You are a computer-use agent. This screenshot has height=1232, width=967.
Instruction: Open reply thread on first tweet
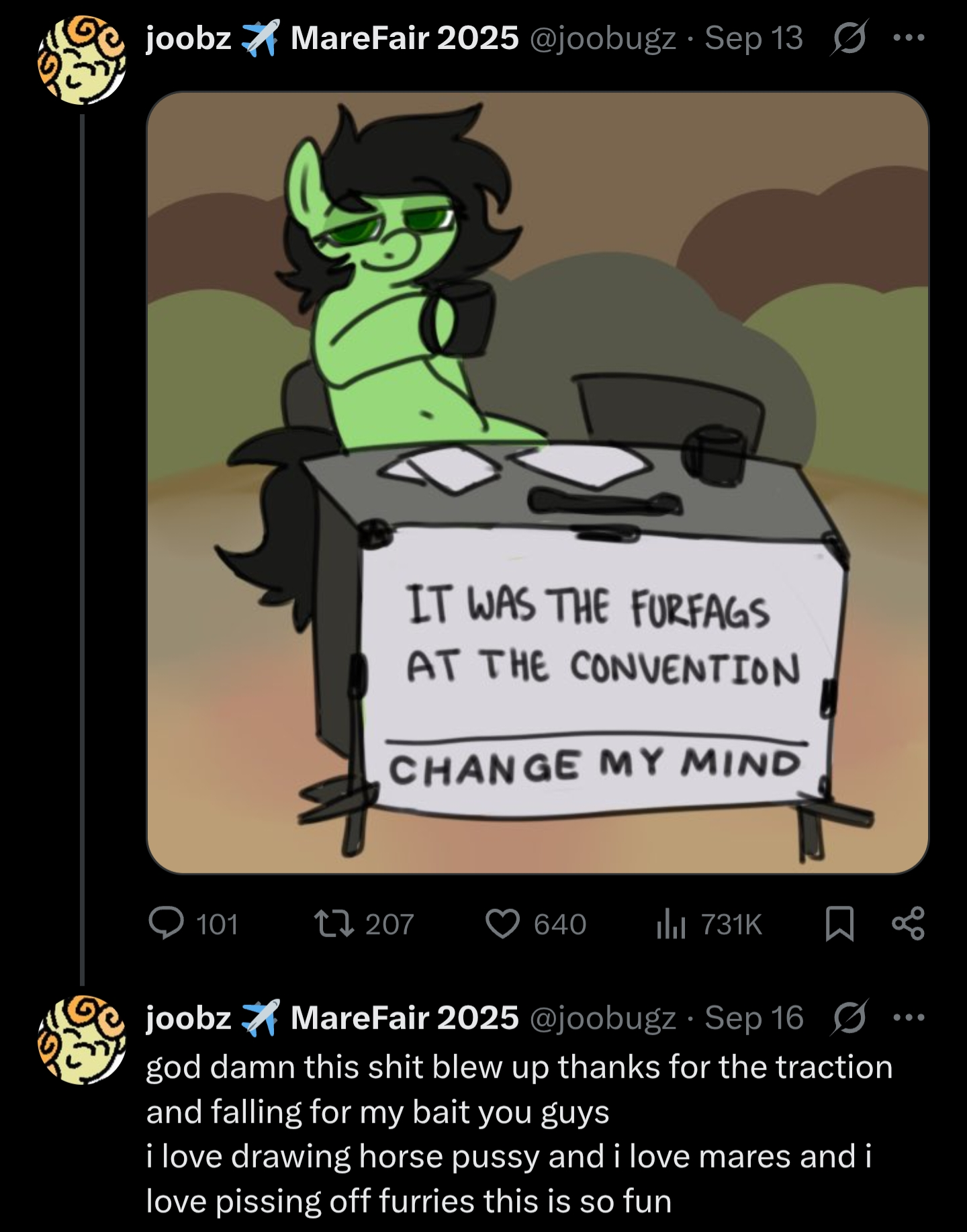[x=193, y=924]
